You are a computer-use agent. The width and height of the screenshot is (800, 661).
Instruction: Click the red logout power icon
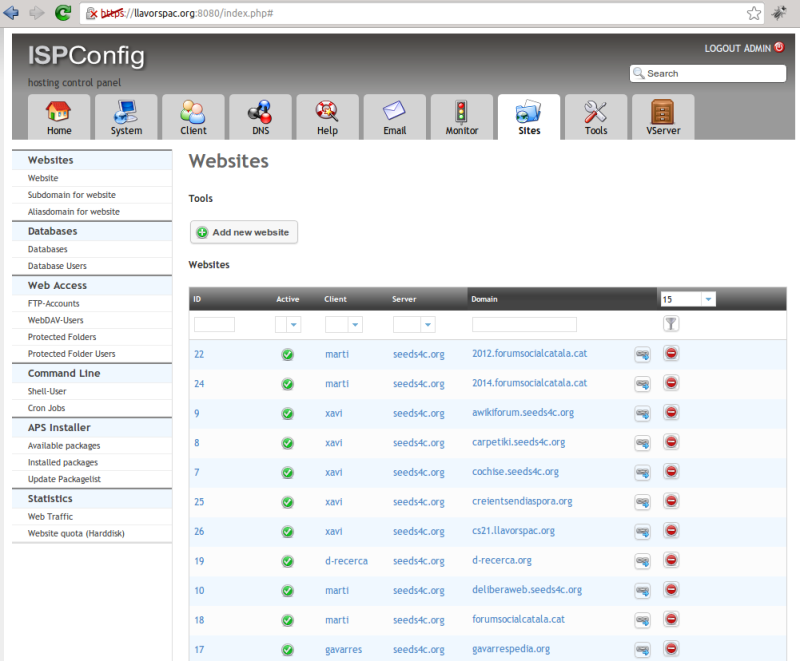tap(779, 47)
